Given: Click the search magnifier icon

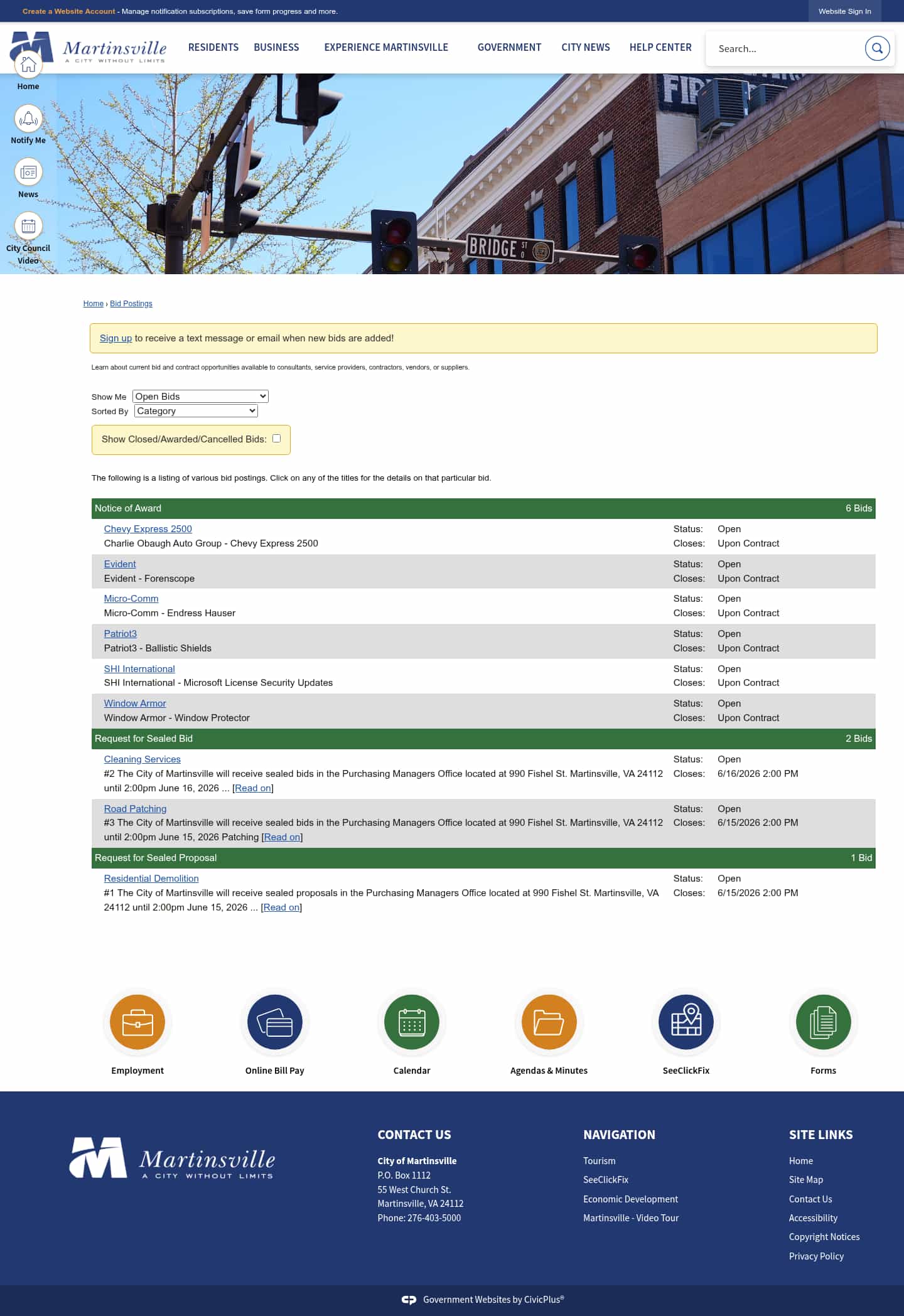Looking at the screenshot, I should pyautogui.click(x=877, y=48).
